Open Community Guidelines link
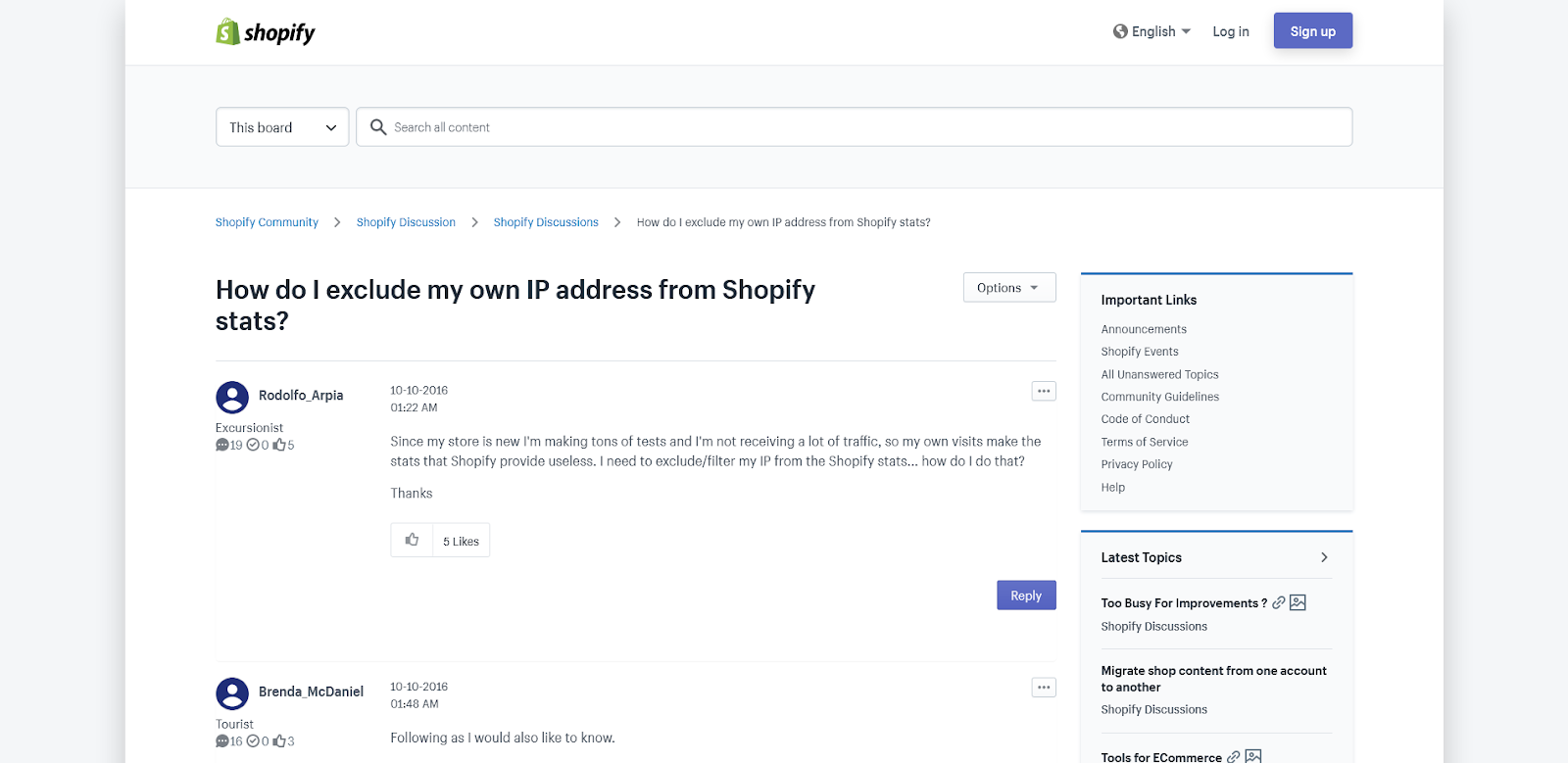The image size is (1568, 763). tap(1159, 397)
